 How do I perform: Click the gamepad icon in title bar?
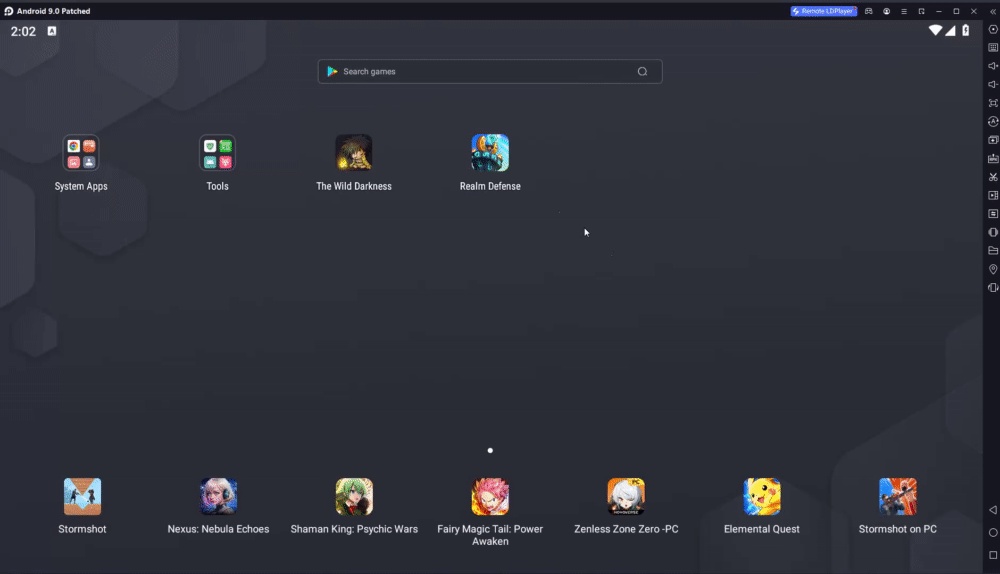click(869, 11)
